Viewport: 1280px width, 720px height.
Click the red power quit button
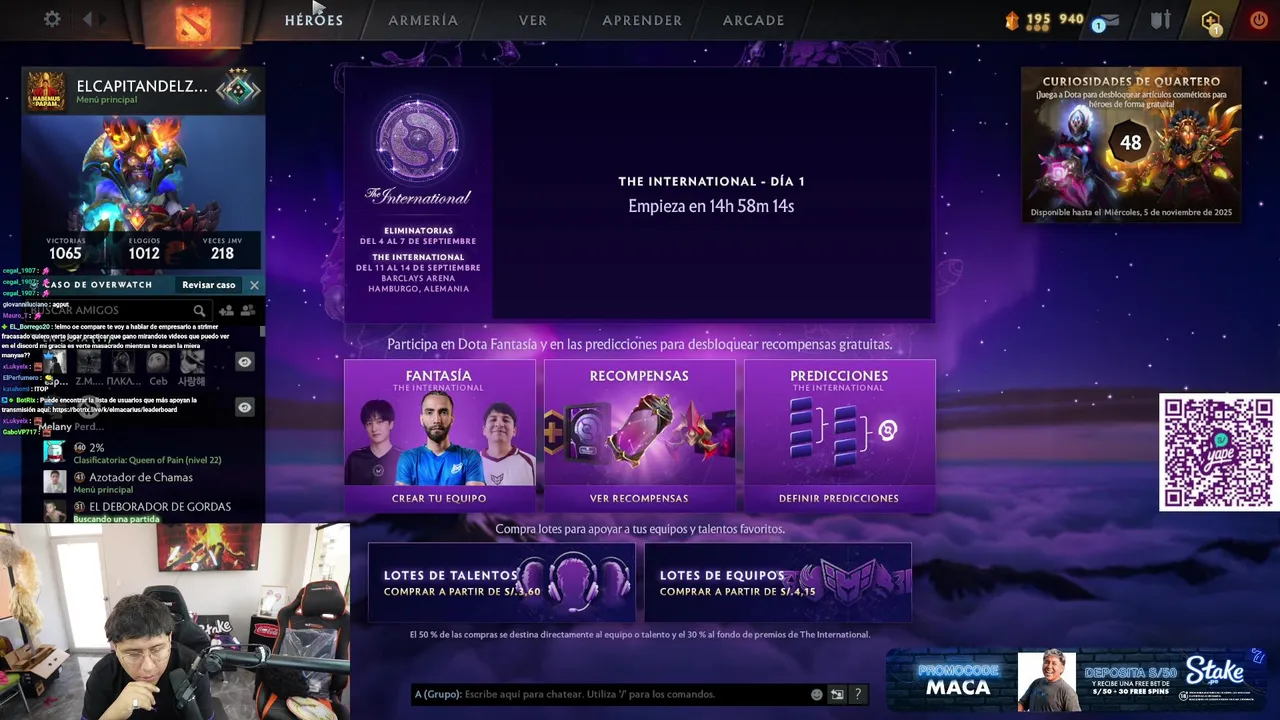1259,20
